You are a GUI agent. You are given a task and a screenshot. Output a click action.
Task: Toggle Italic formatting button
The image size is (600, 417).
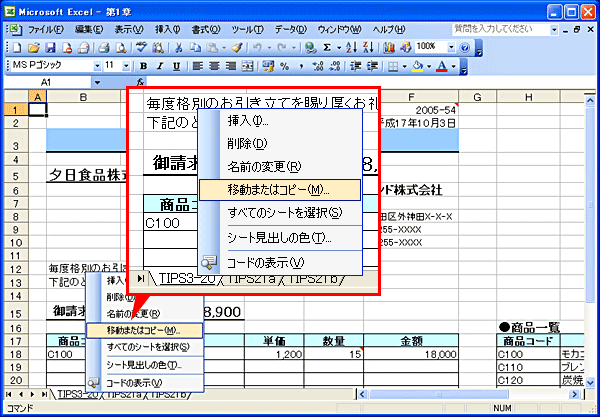[160, 67]
